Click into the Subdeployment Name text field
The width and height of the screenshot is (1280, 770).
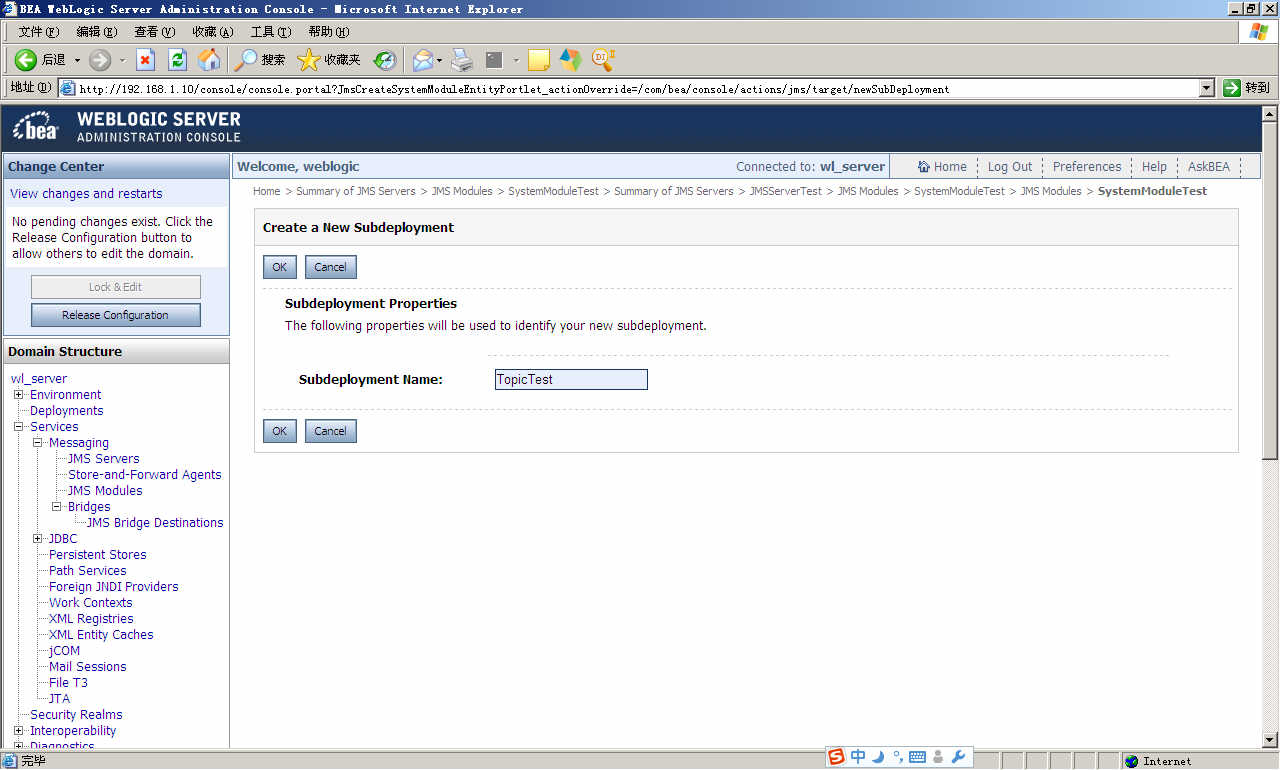[571, 380]
